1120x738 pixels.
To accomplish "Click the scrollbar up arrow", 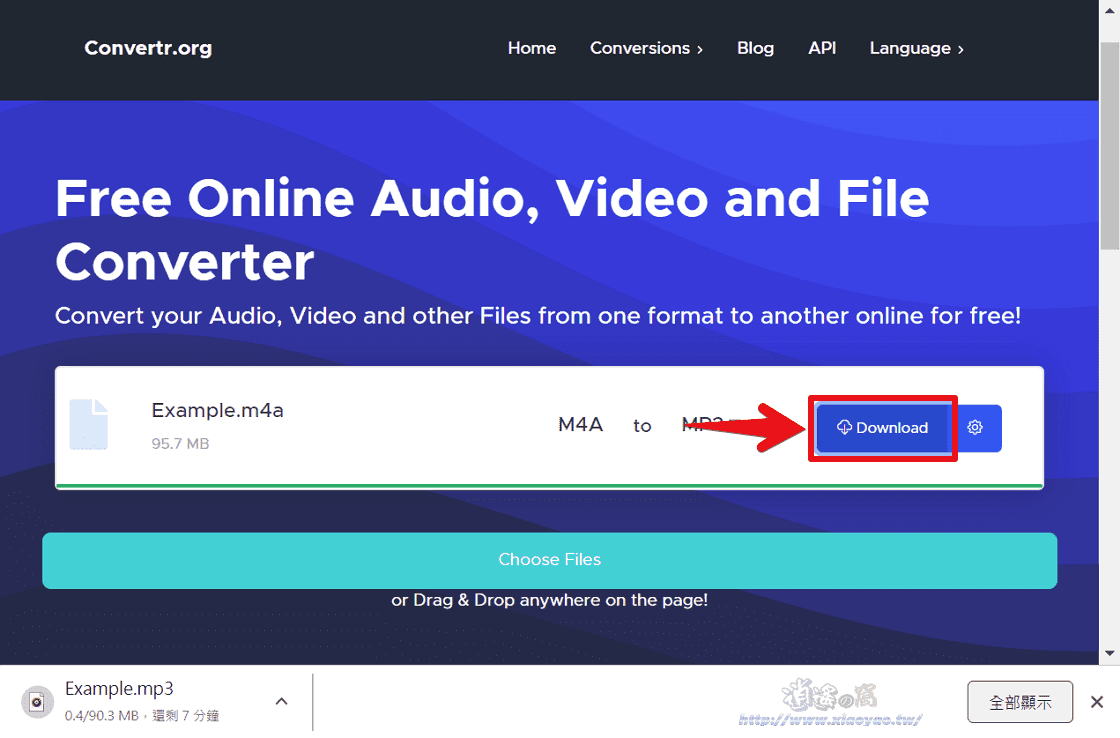I will [1110, 10].
